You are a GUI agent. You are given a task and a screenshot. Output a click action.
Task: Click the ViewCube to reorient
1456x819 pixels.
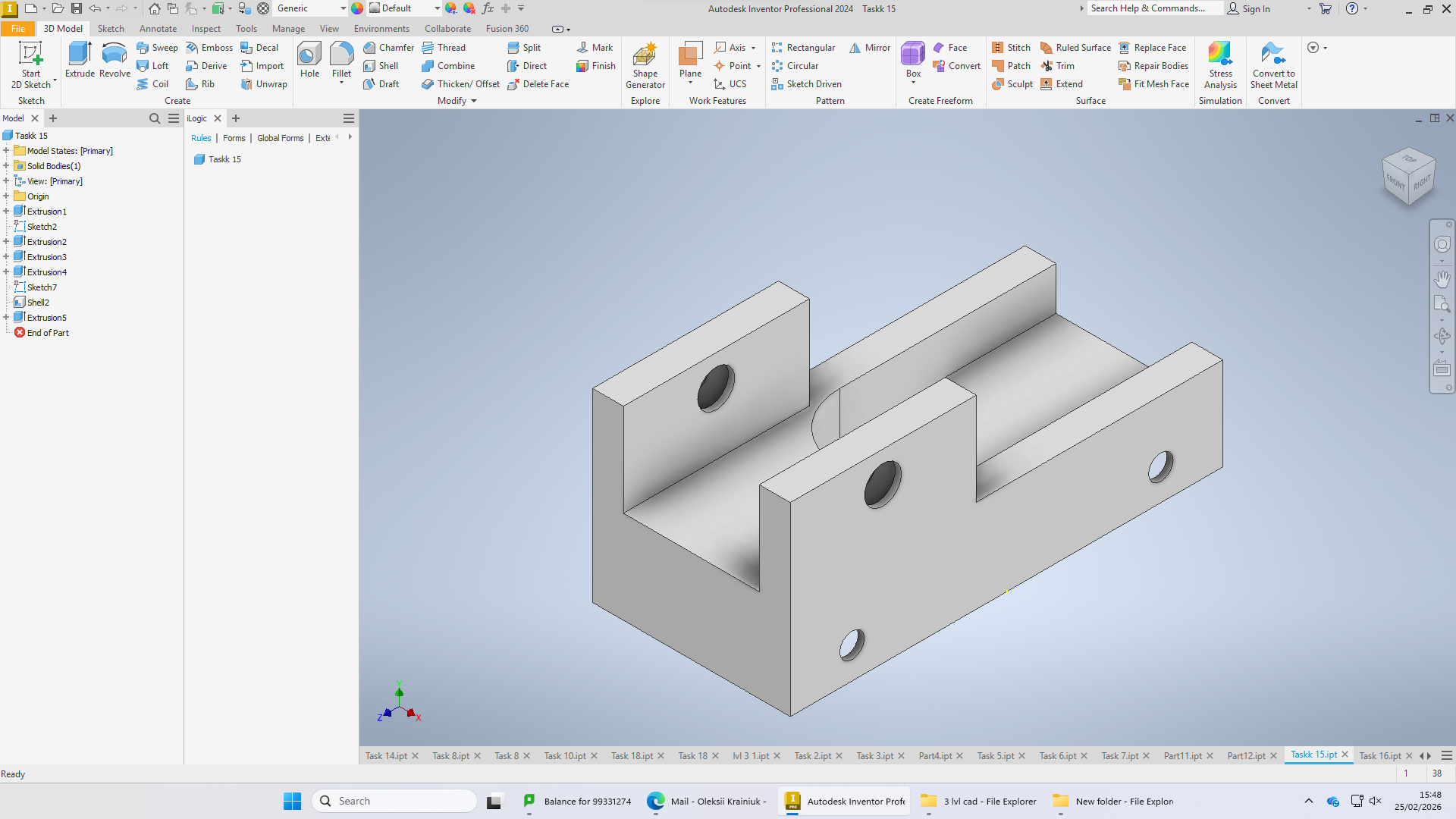coord(1409,175)
